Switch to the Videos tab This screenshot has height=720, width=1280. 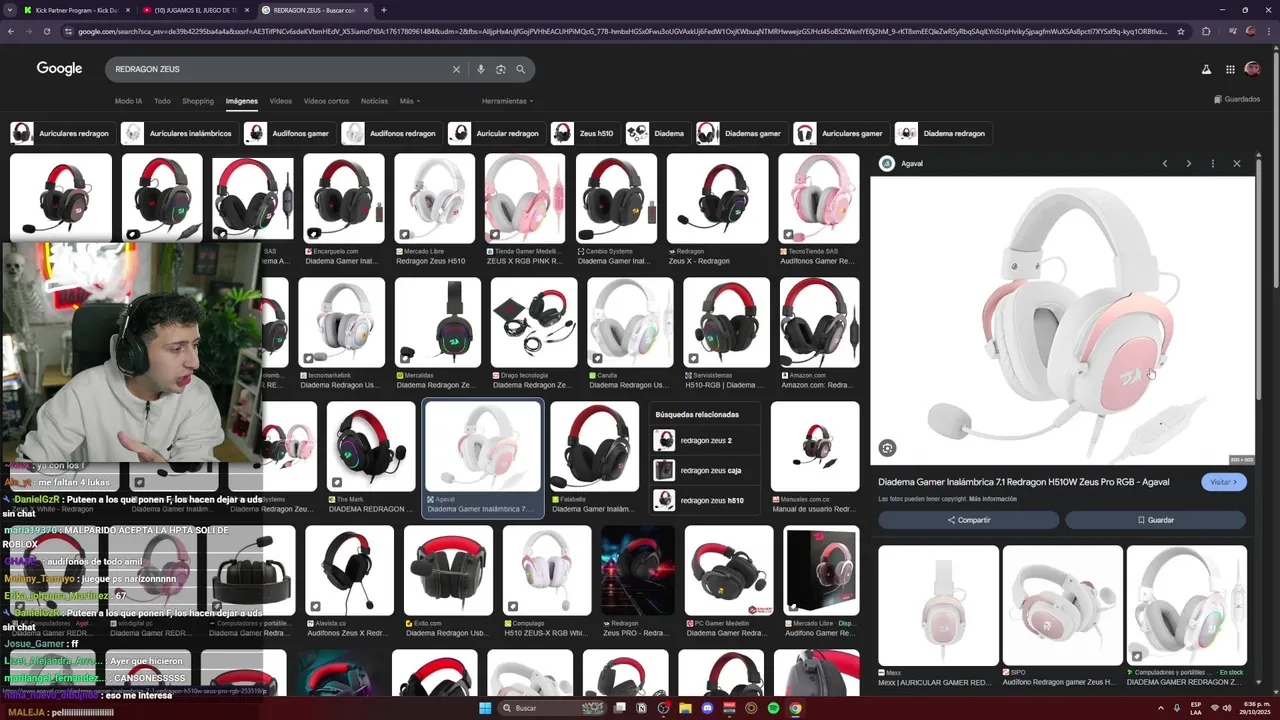click(x=281, y=101)
